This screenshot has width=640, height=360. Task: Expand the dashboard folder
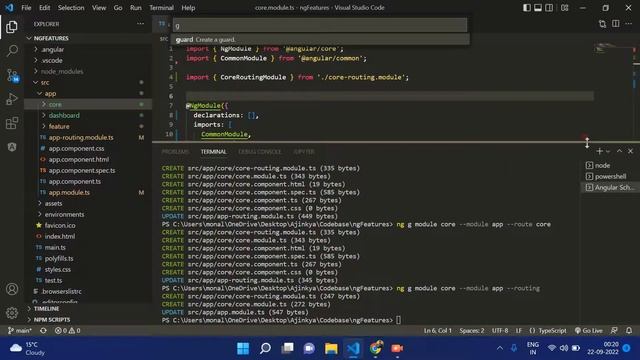[88, 115]
